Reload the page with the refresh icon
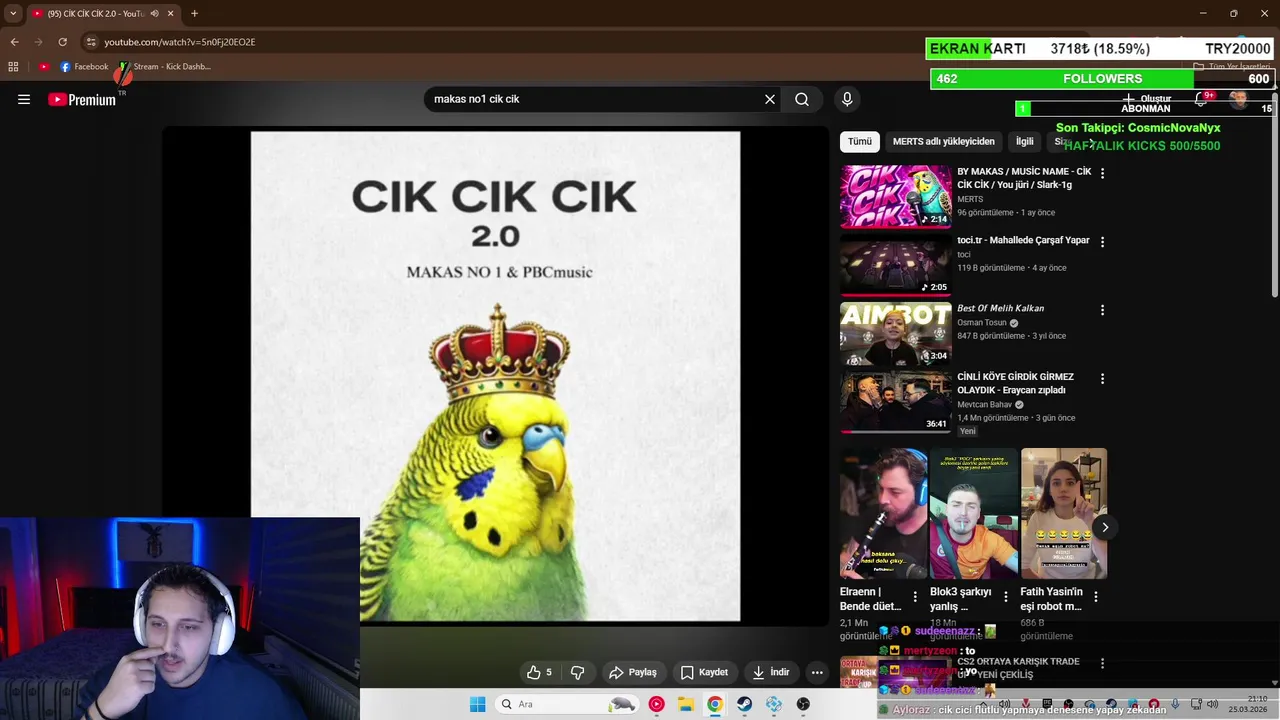This screenshot has height=720, width=1280. pyautogui.click(x=62, y=42)
